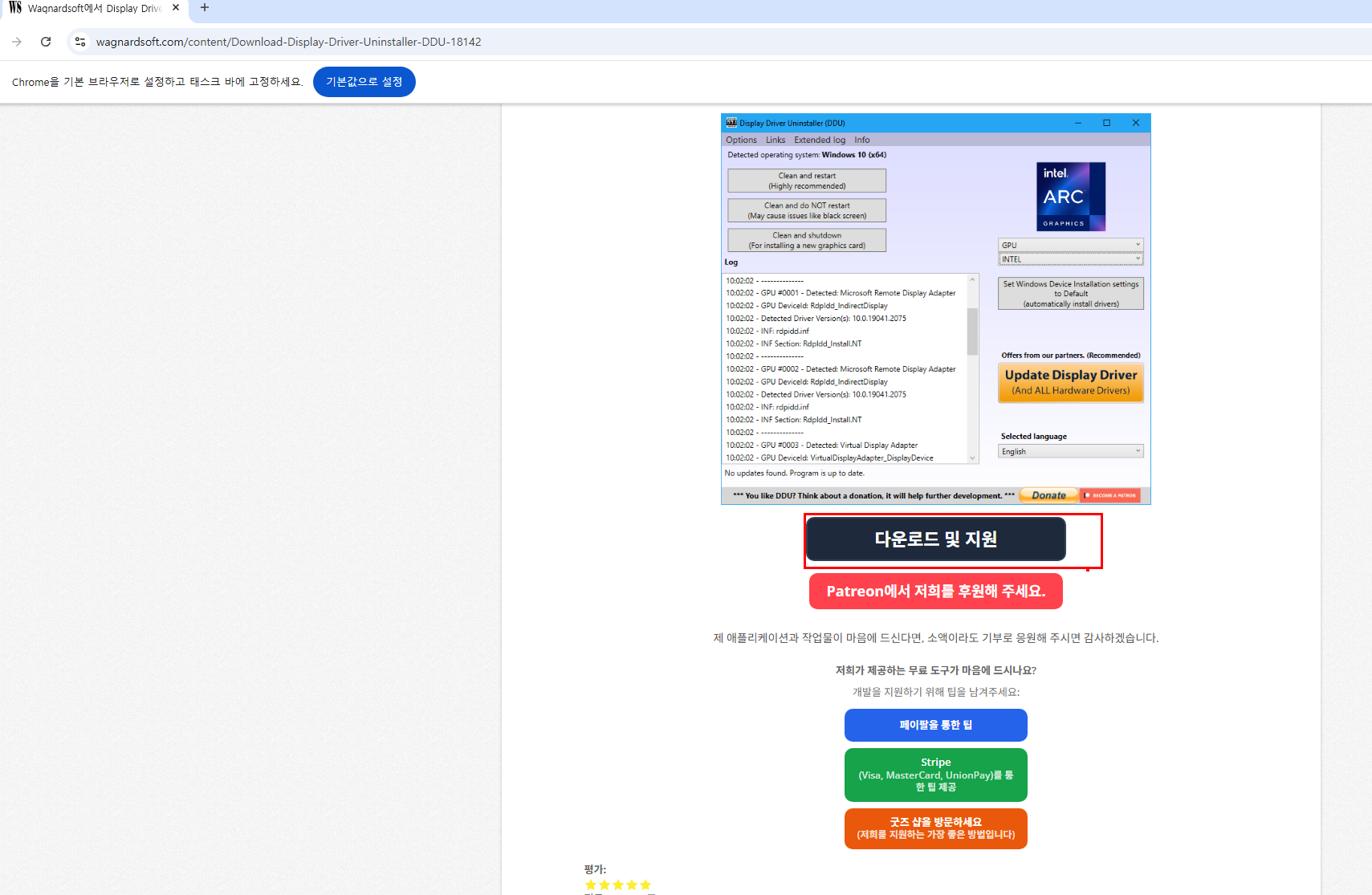Open a new browser tab
1372x895 pixels.
click(x=205, y=8)
